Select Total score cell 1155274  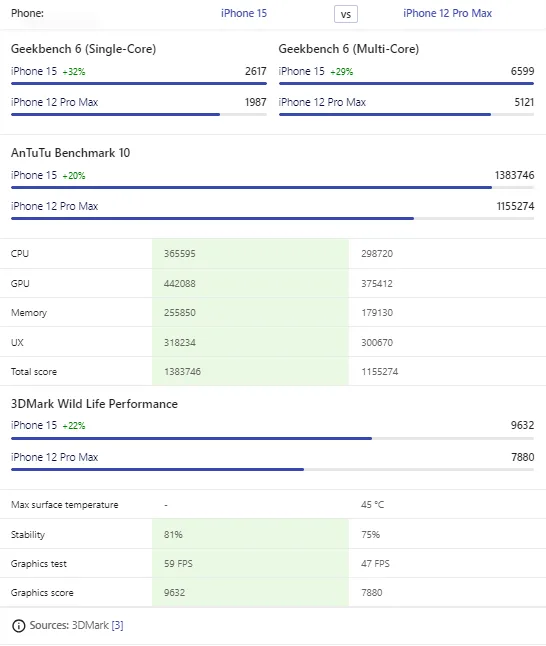click(380, 372)
